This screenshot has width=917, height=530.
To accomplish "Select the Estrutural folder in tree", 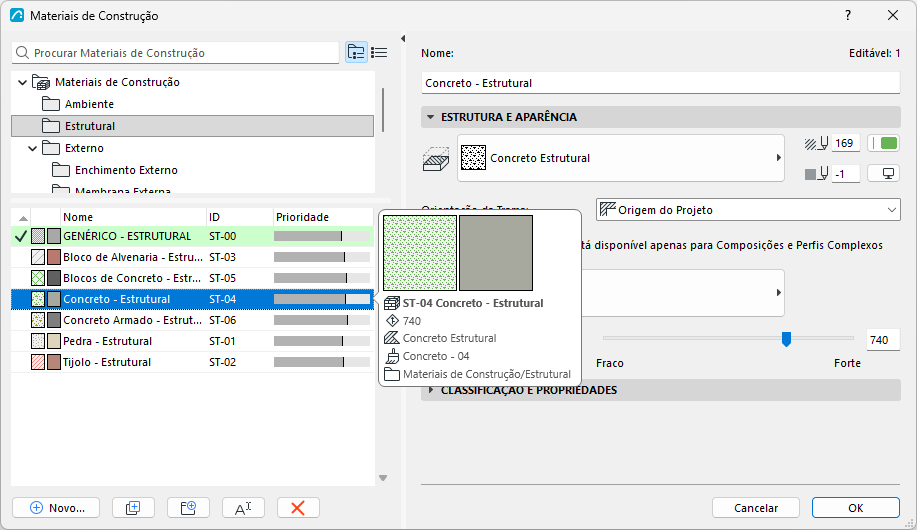I will (192, 126).
